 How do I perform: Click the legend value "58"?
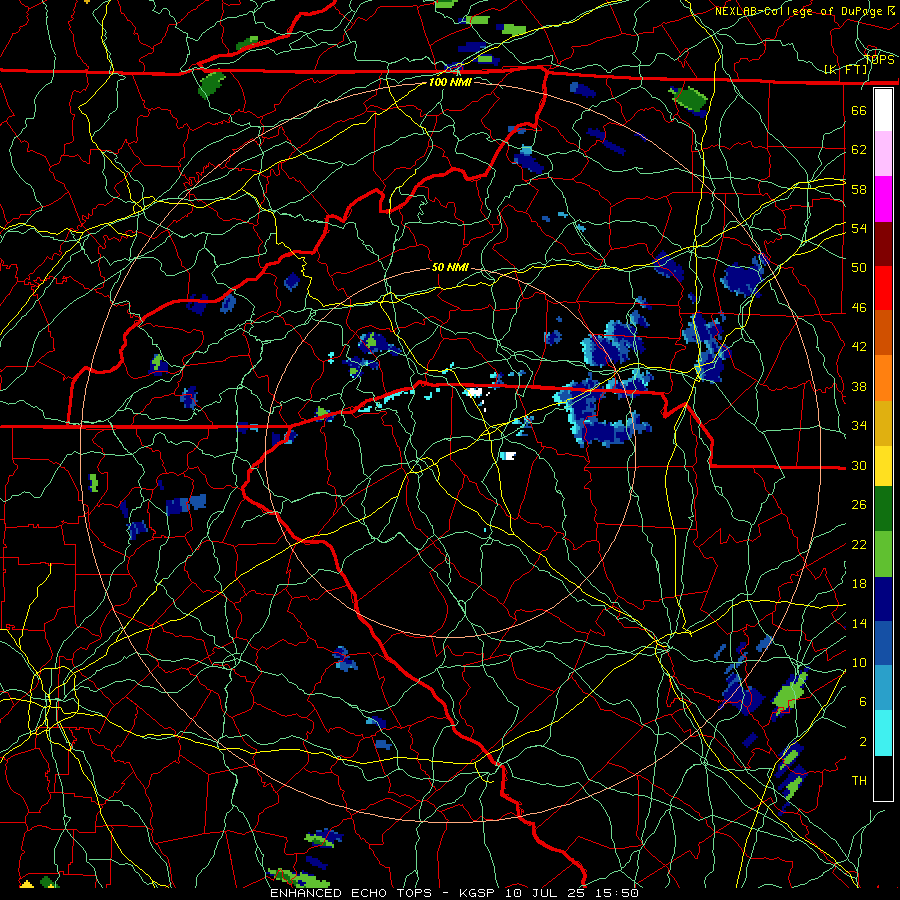tap(859, 189)
